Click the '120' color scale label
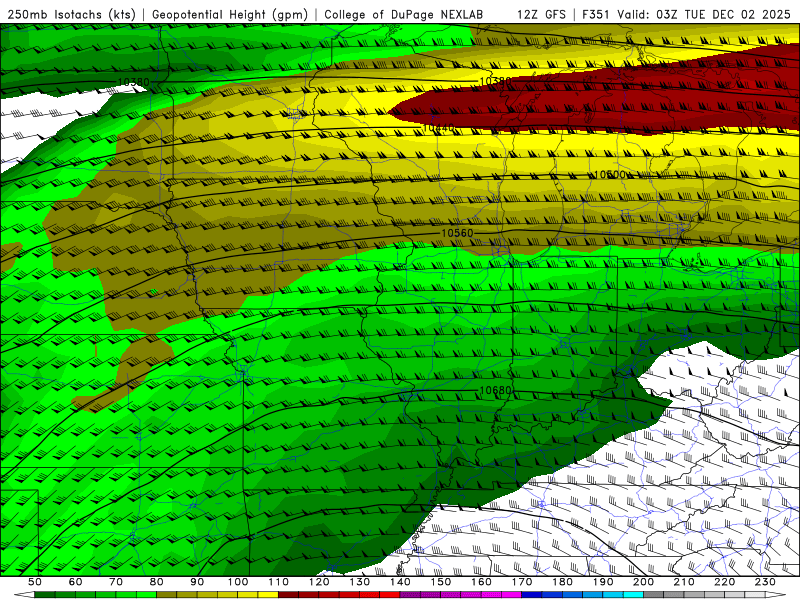This screenshot has height=600, width=800. (x=319, y=582)
